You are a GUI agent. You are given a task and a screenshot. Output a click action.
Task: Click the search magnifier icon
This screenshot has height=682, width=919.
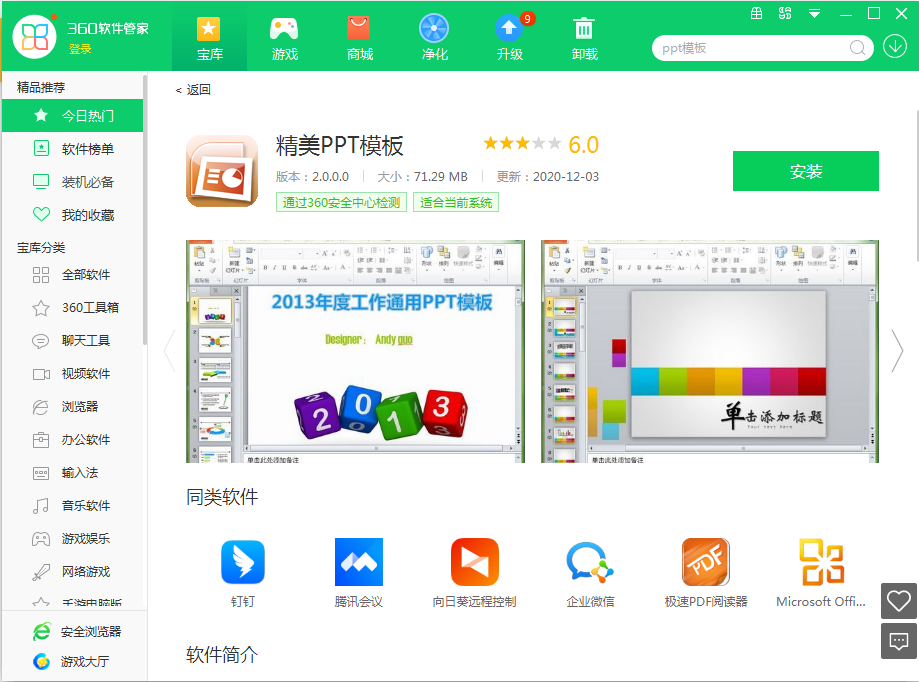(x=857, y=48)
